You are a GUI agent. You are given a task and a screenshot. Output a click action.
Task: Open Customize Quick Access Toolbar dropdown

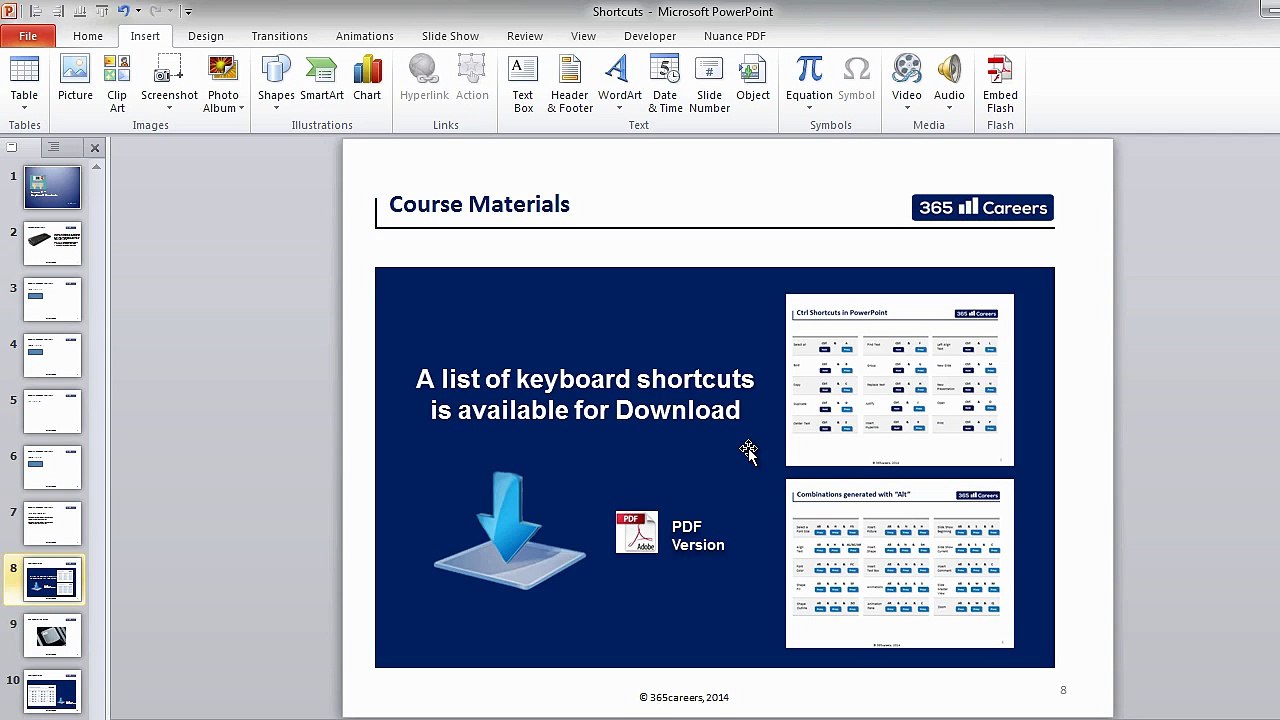point(188,12)
